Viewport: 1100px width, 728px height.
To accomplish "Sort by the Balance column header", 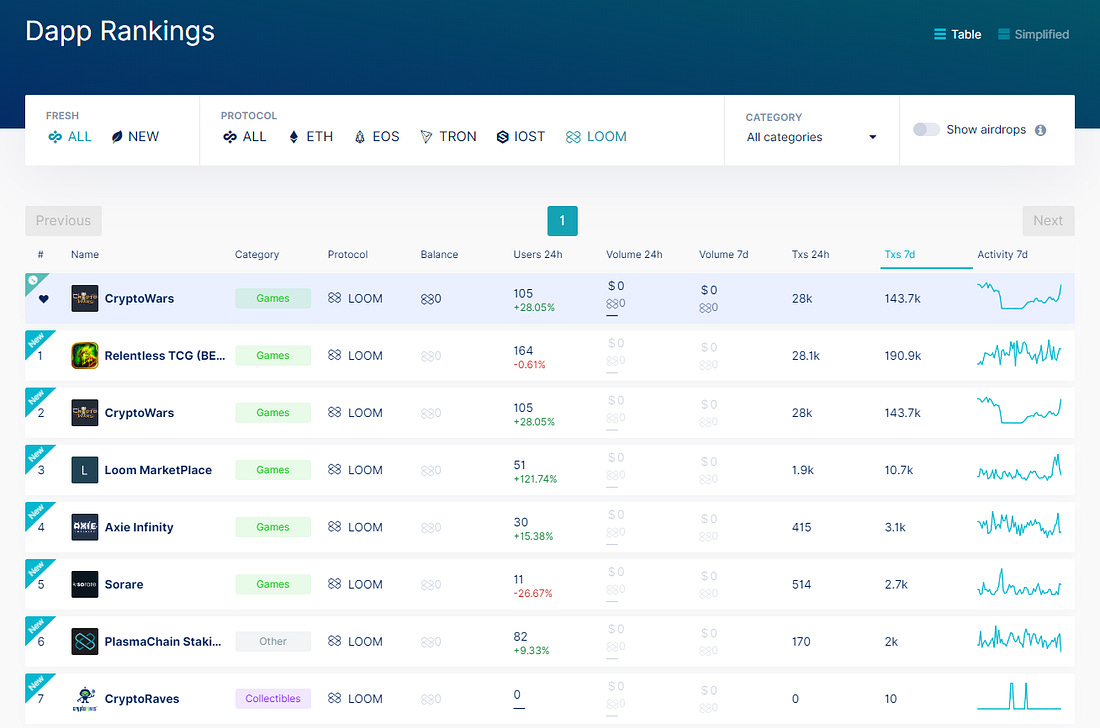I will coord(439,255).
